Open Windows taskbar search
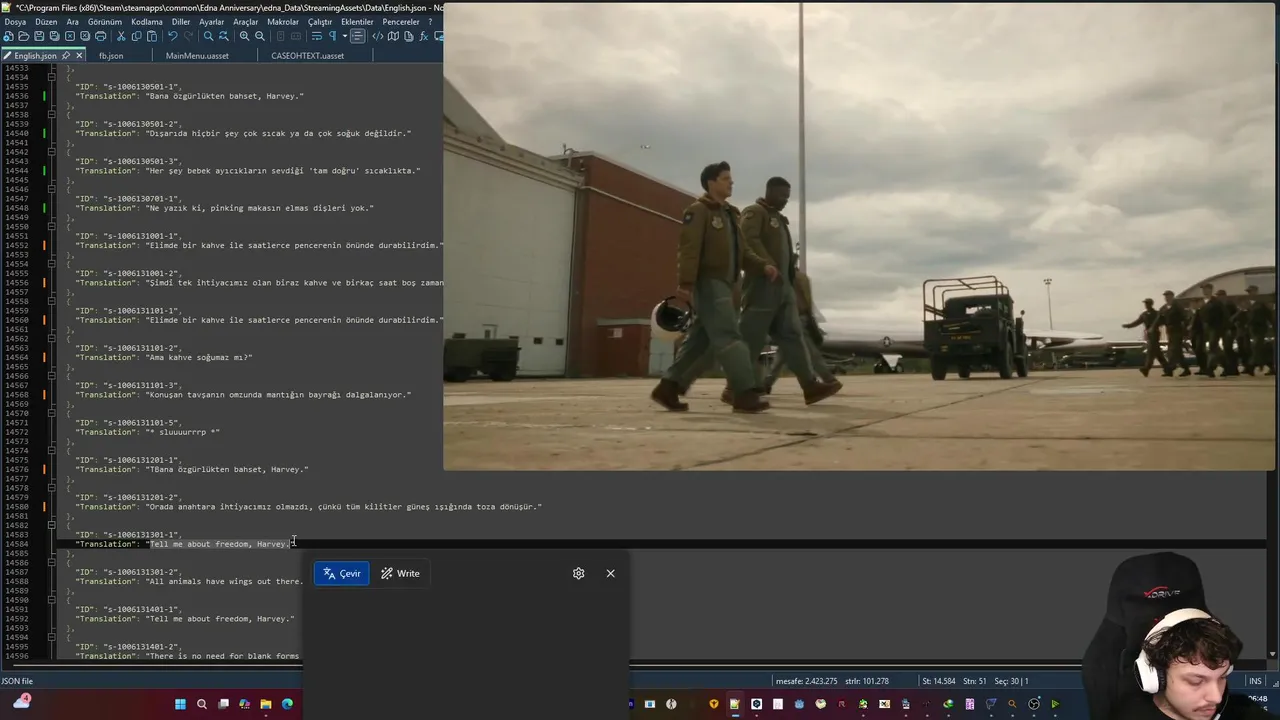Image resolution: width=1280 pixels, height=720 pixels. coord(201,704)
